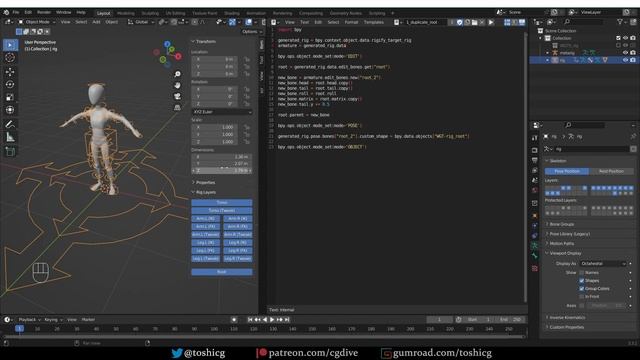Jump to the timeline start frame
The width and height of the screenshot is (640, 360).
pyautogui.click(x=250, y=320)
